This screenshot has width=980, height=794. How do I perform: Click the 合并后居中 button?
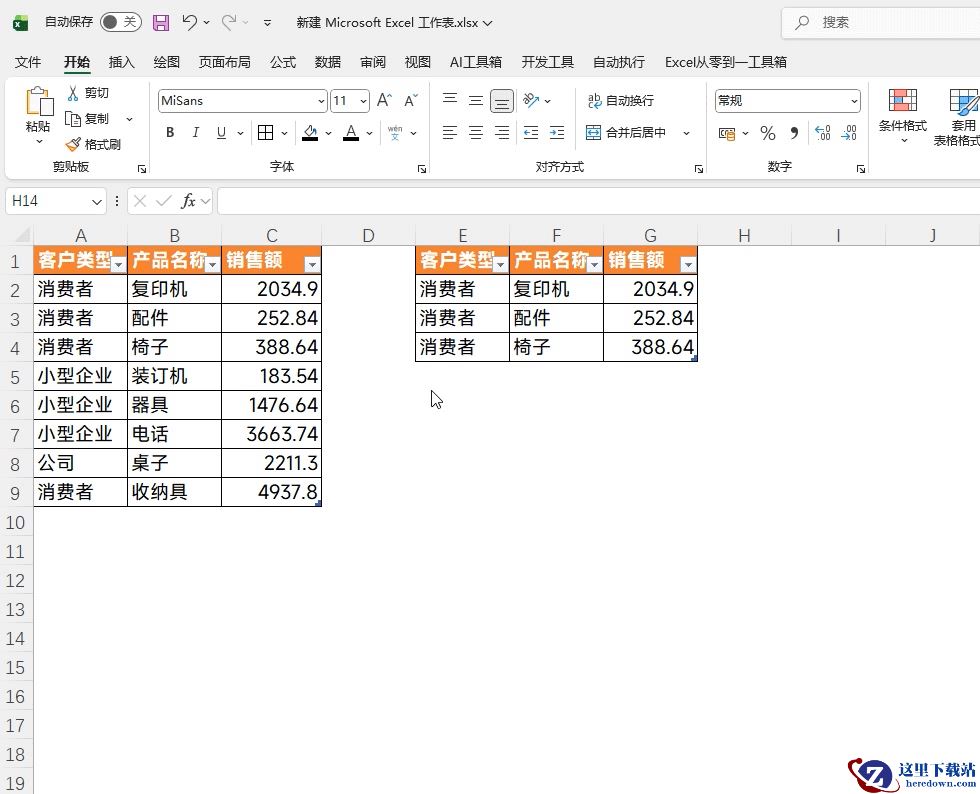tap(627, 133)
